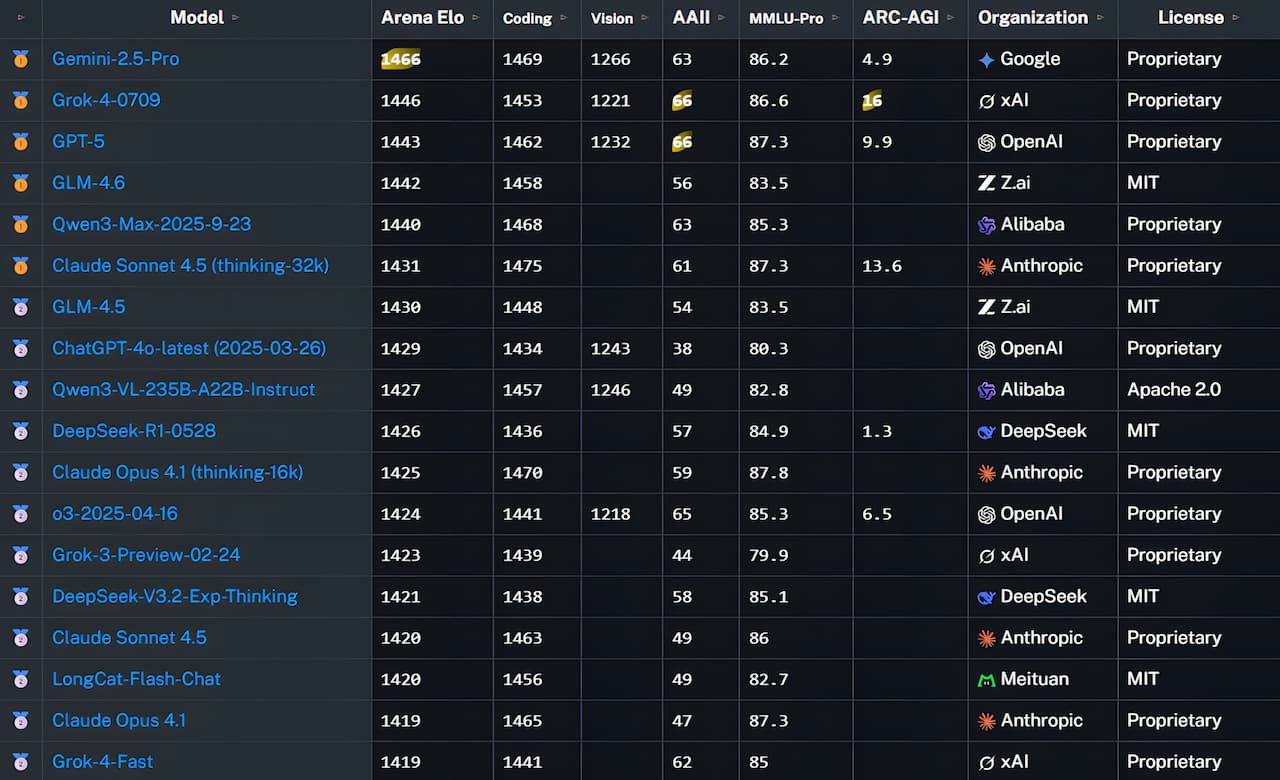Image resolution: width=1280 pixels, height=780 pixels.
Task: Click the ARC-AGI score 13.6 cell
Action: pyautogui.click(x=882, y=266)
